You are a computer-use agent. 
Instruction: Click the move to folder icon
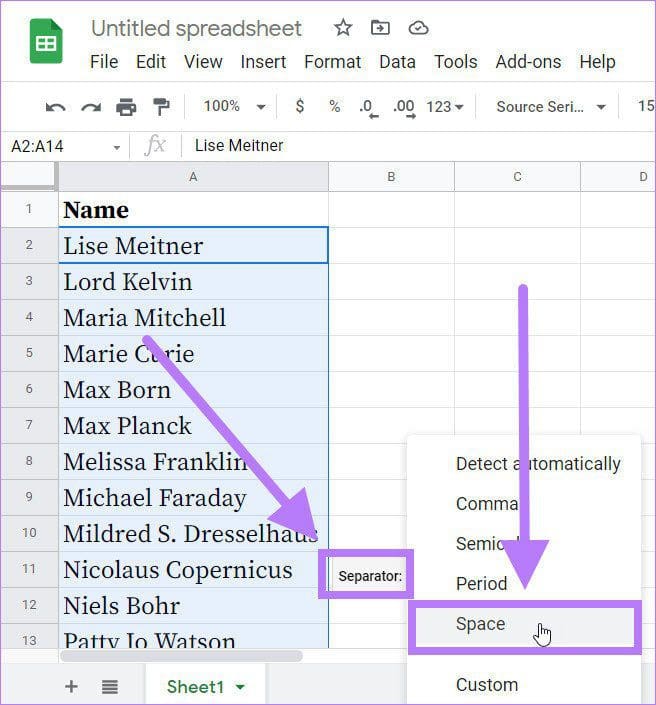click(380, 28)
